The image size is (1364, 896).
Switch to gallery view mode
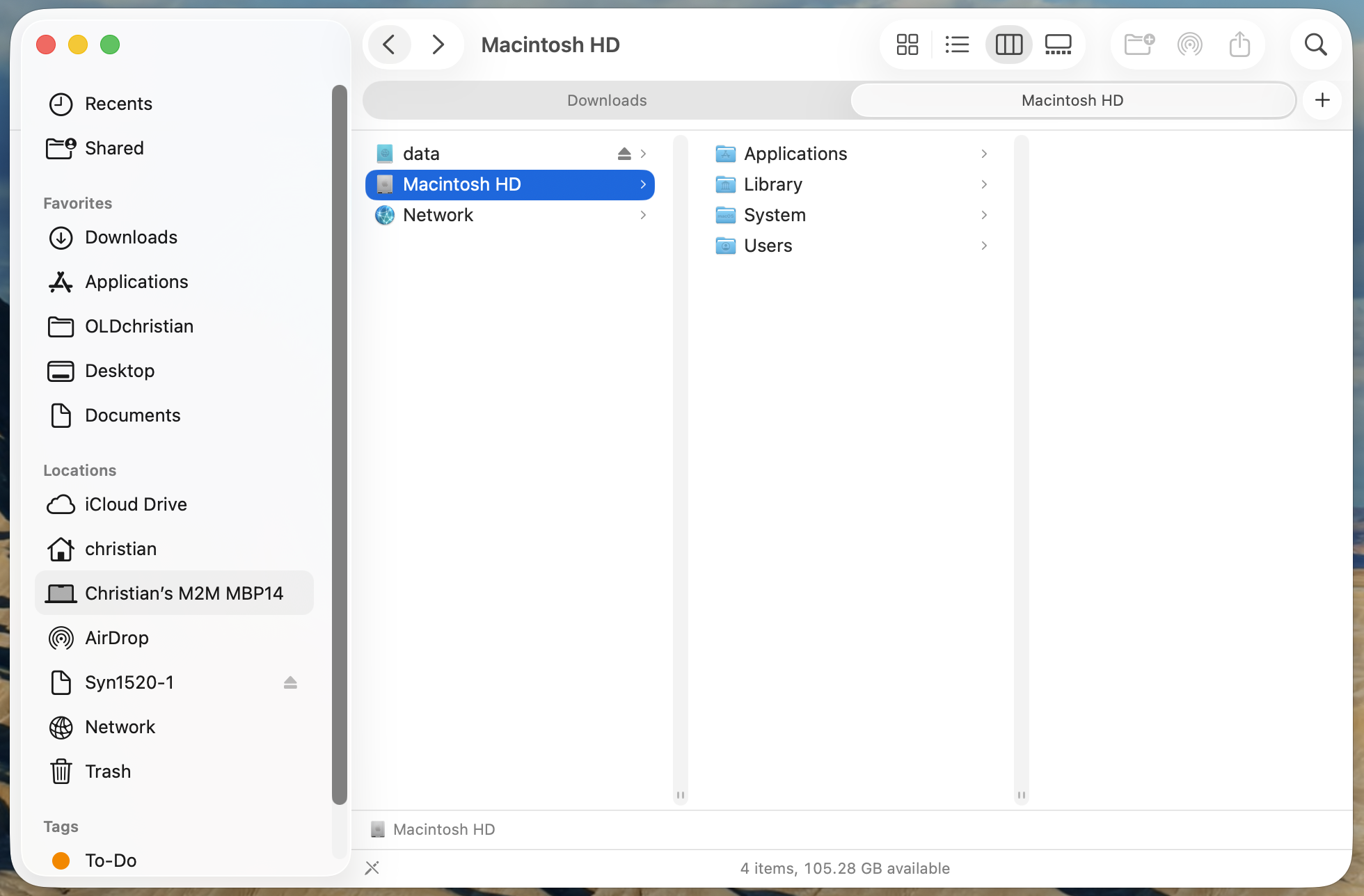point(1058,45)
